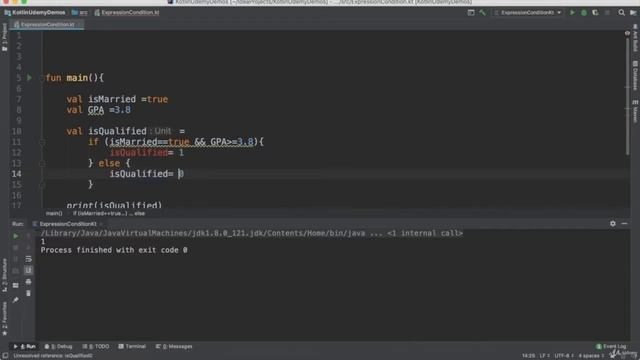Open the Database tool window from the right sidebar
Screen dimensions: 640x360
[635, 76]
